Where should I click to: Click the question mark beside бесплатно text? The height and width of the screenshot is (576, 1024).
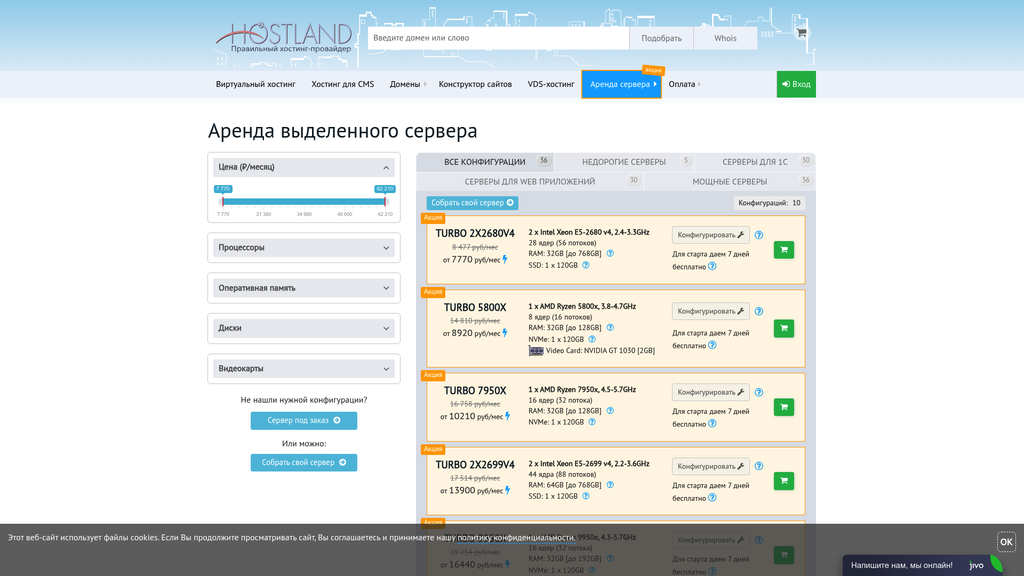point(712,265)
